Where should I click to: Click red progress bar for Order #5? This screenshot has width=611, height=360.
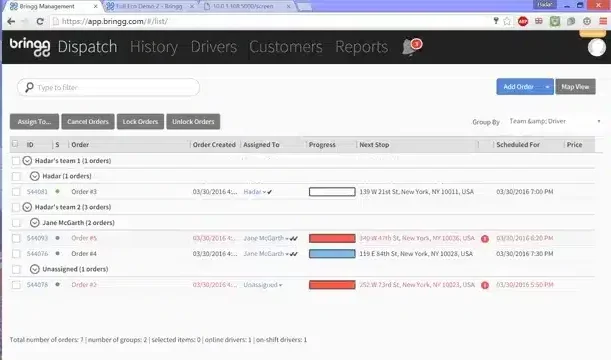pyautogui.click(x=332, y=238)
